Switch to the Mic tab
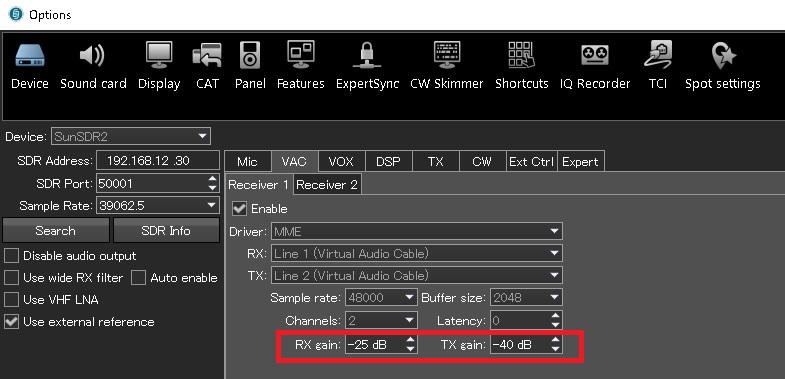The image size is (785, 379). 247,162
